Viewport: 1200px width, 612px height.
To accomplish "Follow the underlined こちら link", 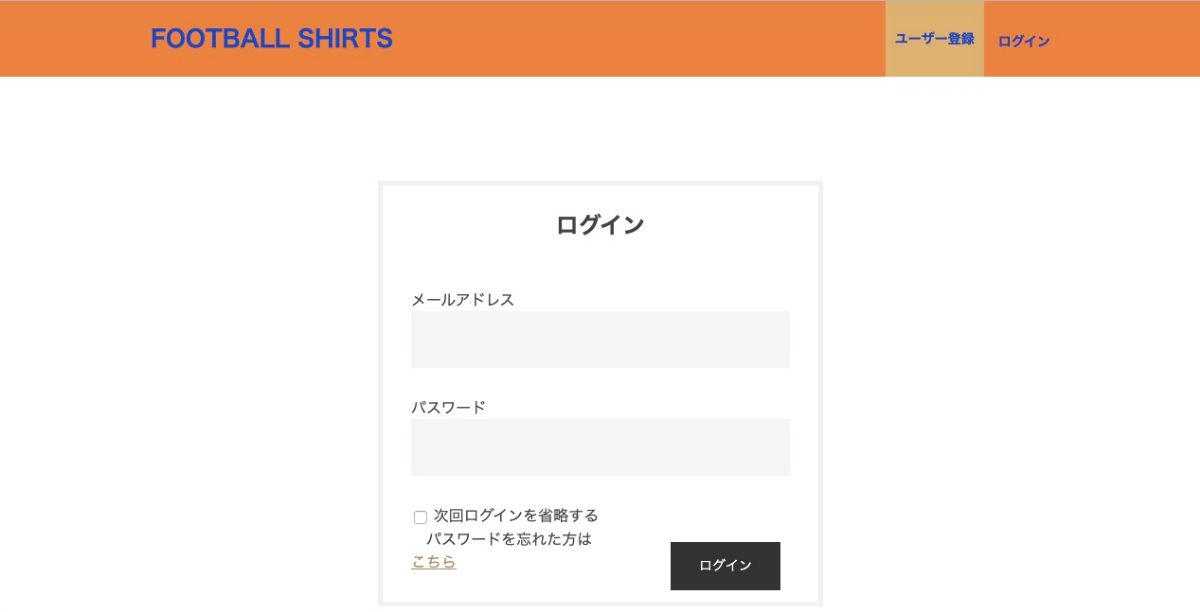I will tap(434, 562).
